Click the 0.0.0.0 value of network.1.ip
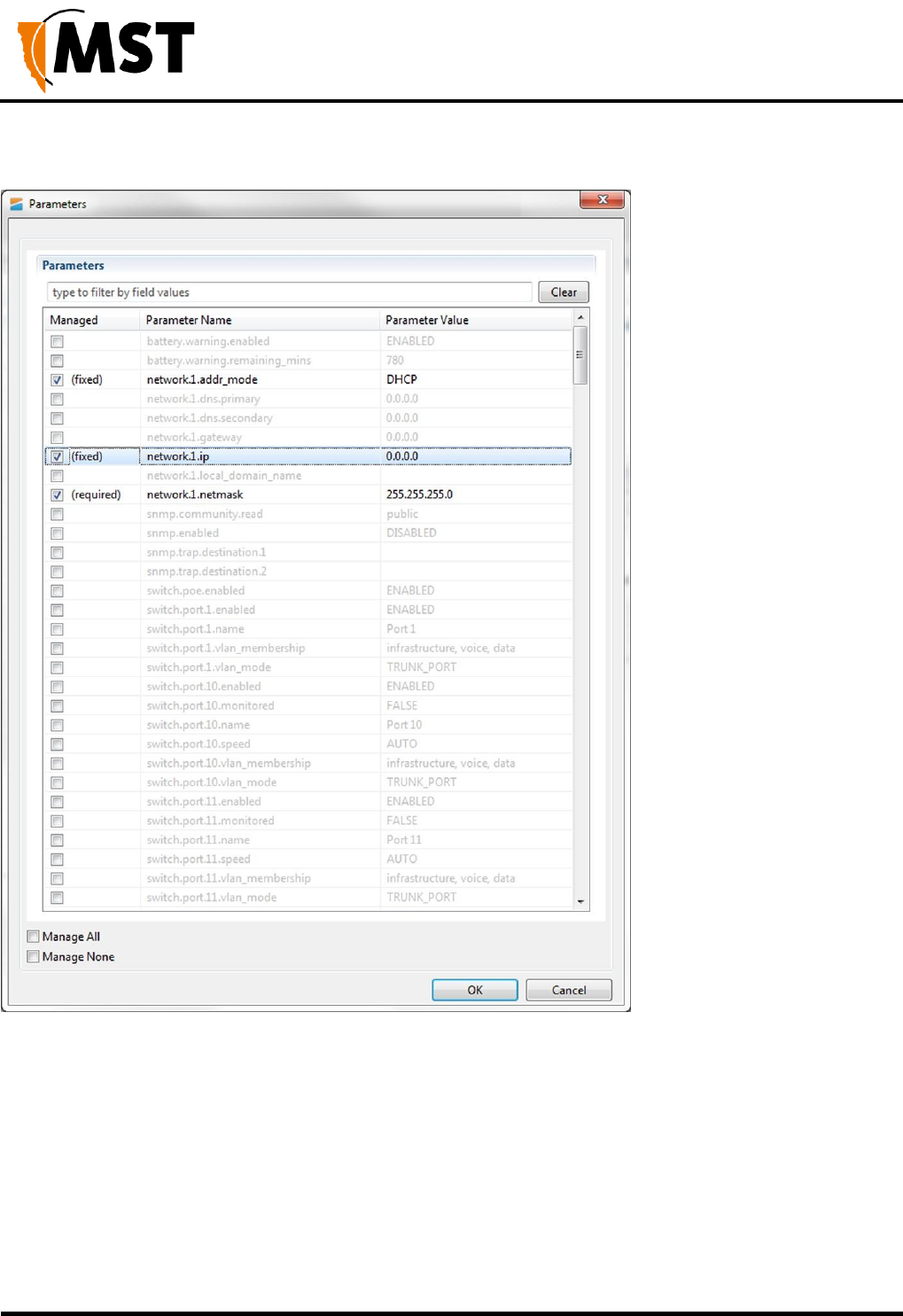Image resolution: width=903 pixels, height=1316 pixels. 401,456
